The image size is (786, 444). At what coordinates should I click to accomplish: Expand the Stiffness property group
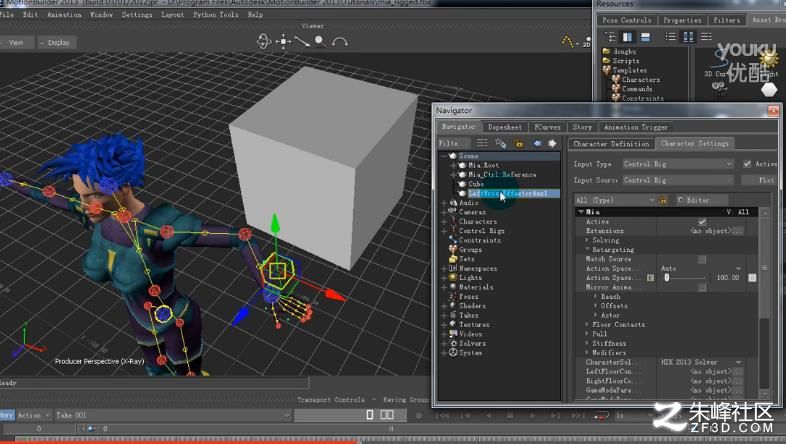coord(587,343)
